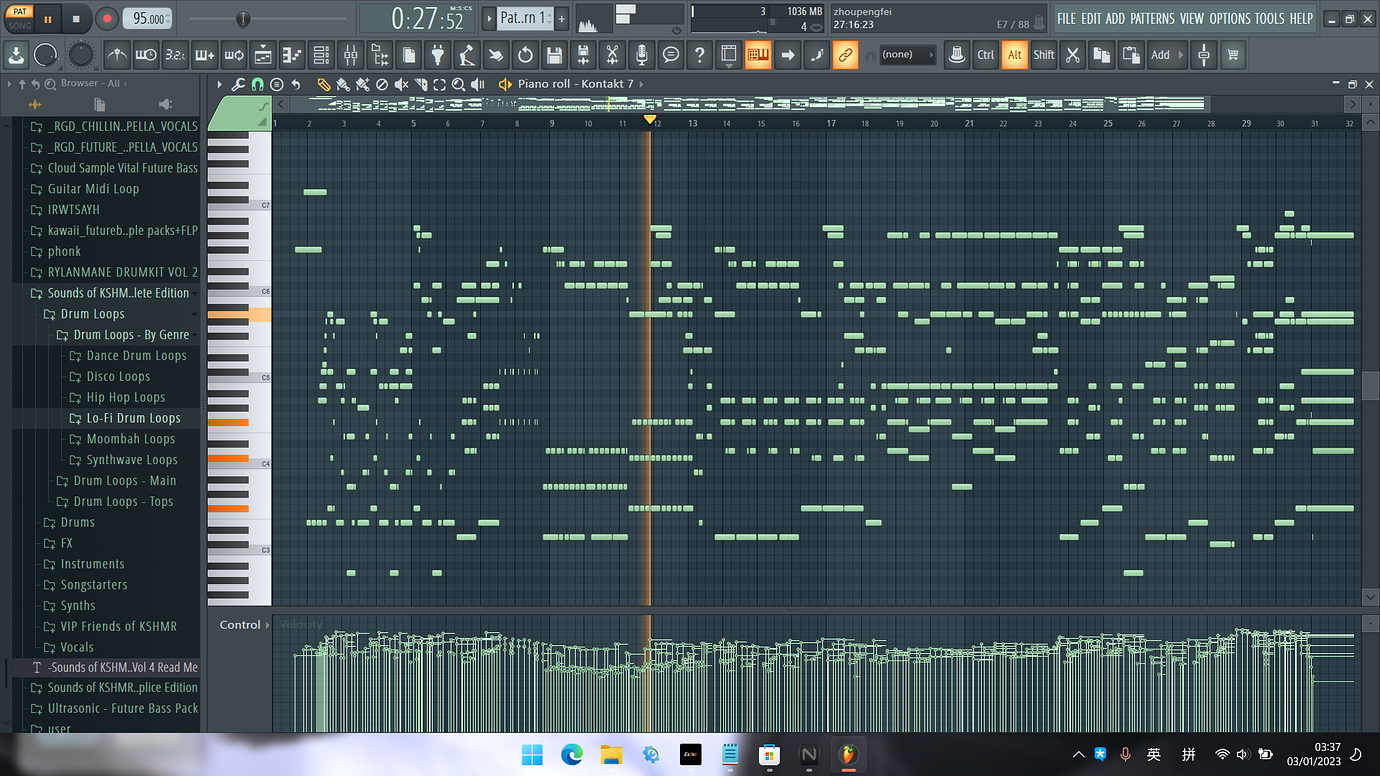Click the main volume knob
Screen dimensions: 1380x776
point(46,55)
